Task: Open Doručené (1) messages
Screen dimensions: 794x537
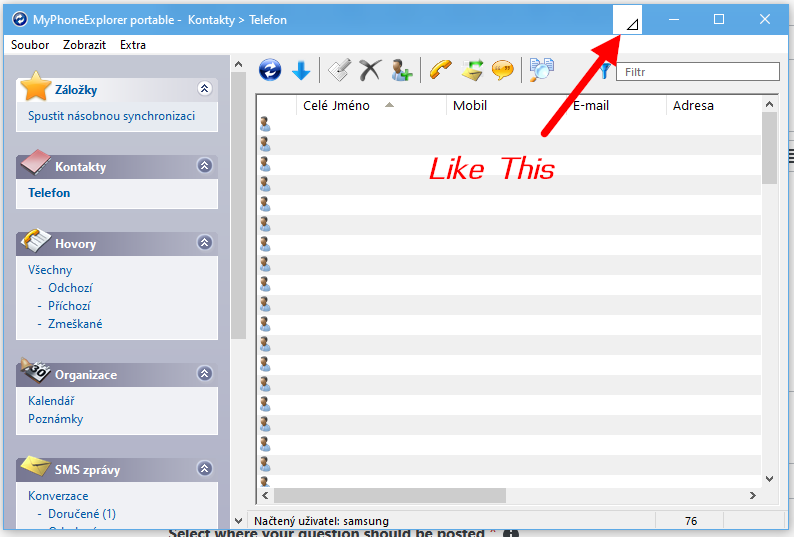Action: (82, 514)
